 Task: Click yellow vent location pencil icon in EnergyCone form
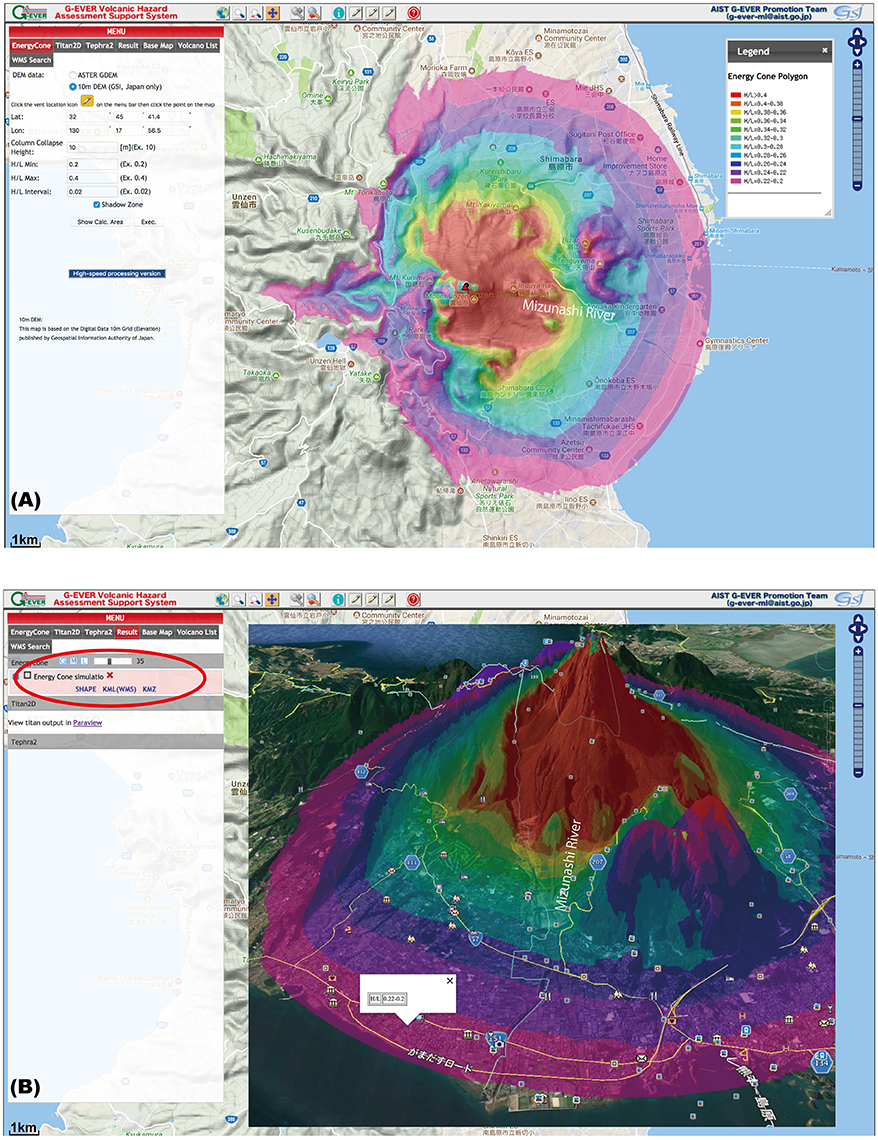87,101
